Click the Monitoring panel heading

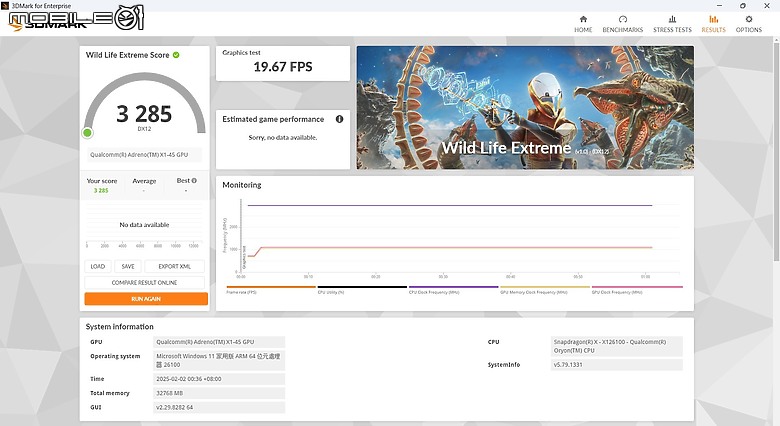[242, 185]
